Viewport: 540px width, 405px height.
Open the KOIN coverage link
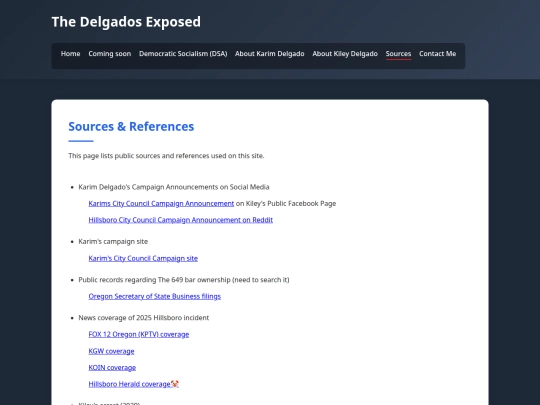(112, 367)
